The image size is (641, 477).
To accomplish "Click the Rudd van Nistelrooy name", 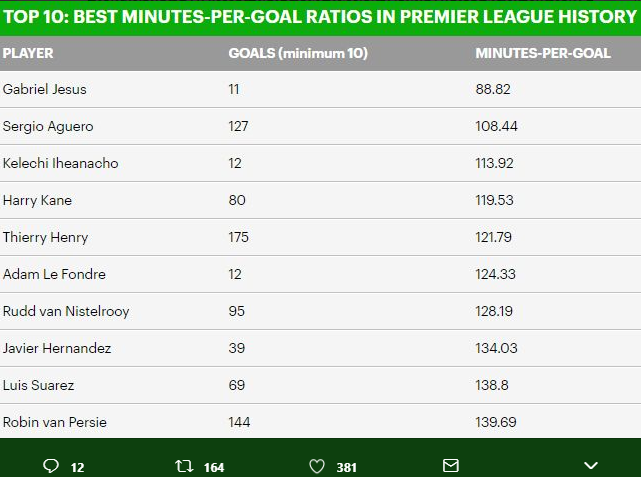I will [x=66, y=311].
